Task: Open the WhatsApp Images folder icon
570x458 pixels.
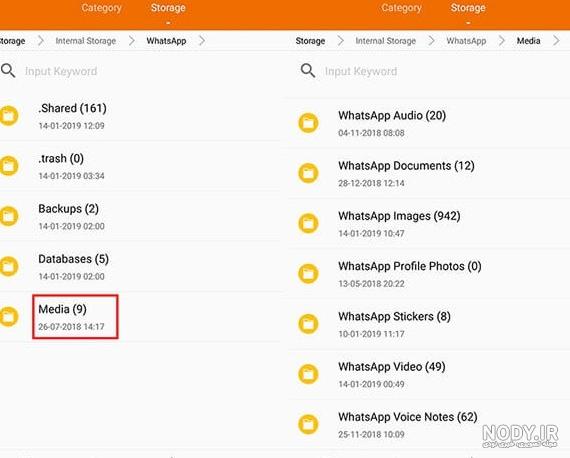Action: pyautogui.click(x=308, y=223)
